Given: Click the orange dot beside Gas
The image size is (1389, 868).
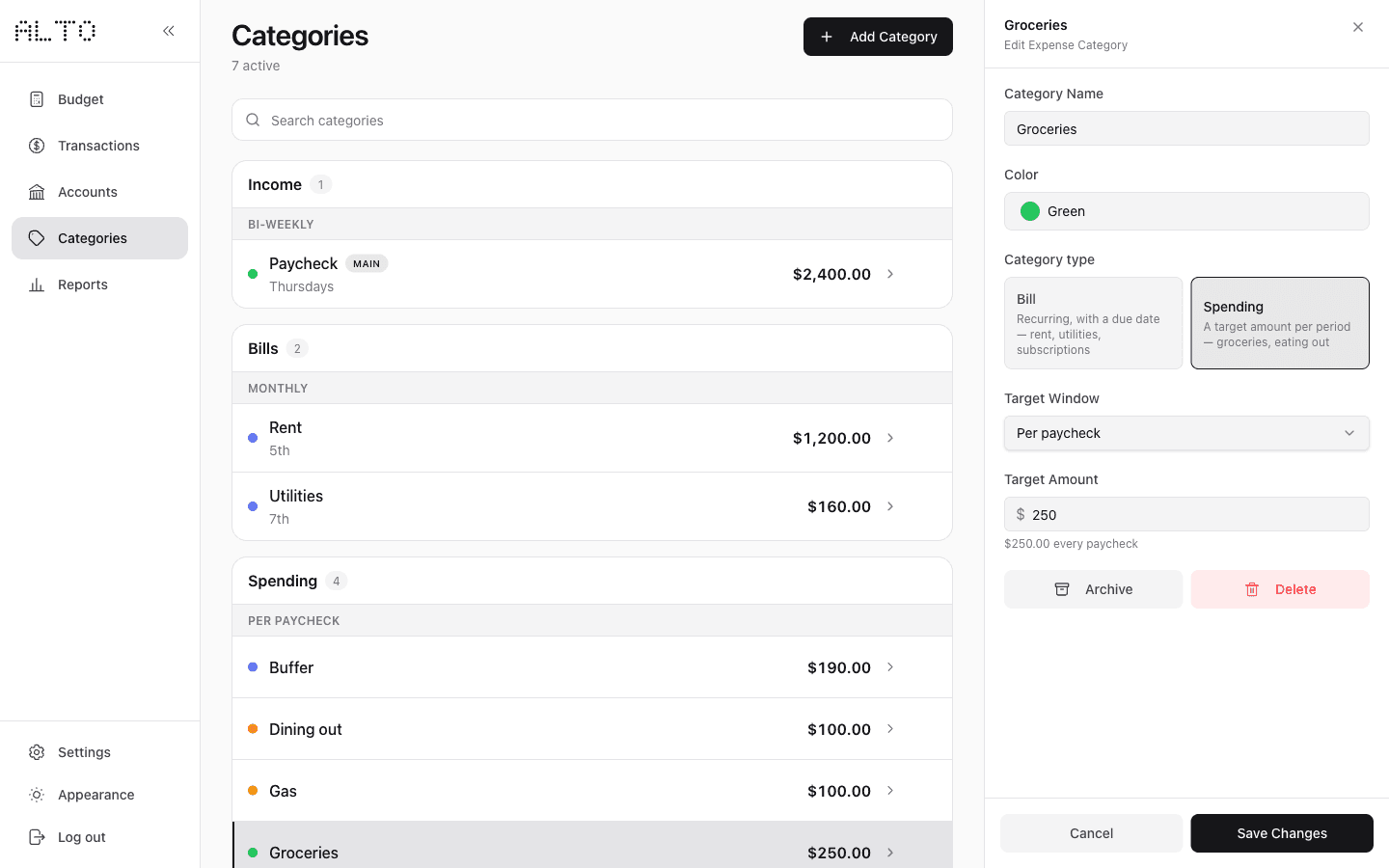Looking at the screenshot, I should point(253,791).
